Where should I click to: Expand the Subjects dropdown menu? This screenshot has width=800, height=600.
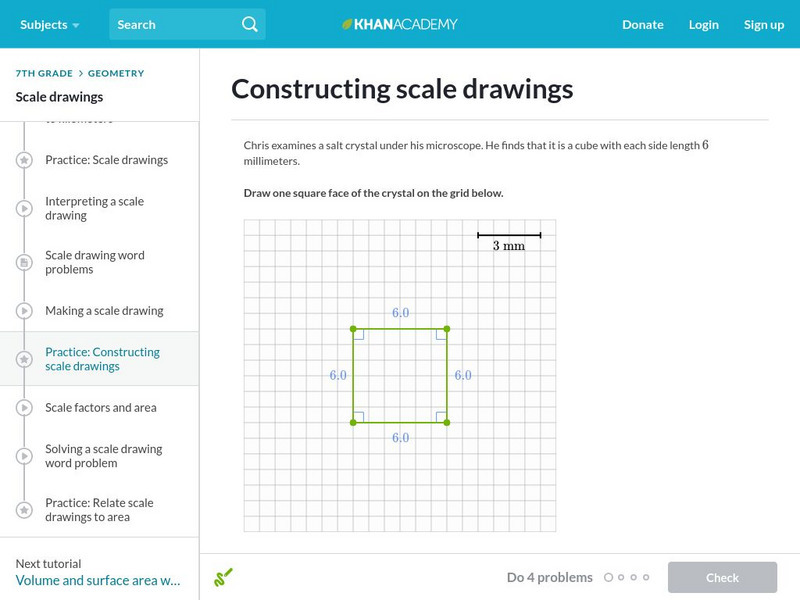click(x=49, y=24)
